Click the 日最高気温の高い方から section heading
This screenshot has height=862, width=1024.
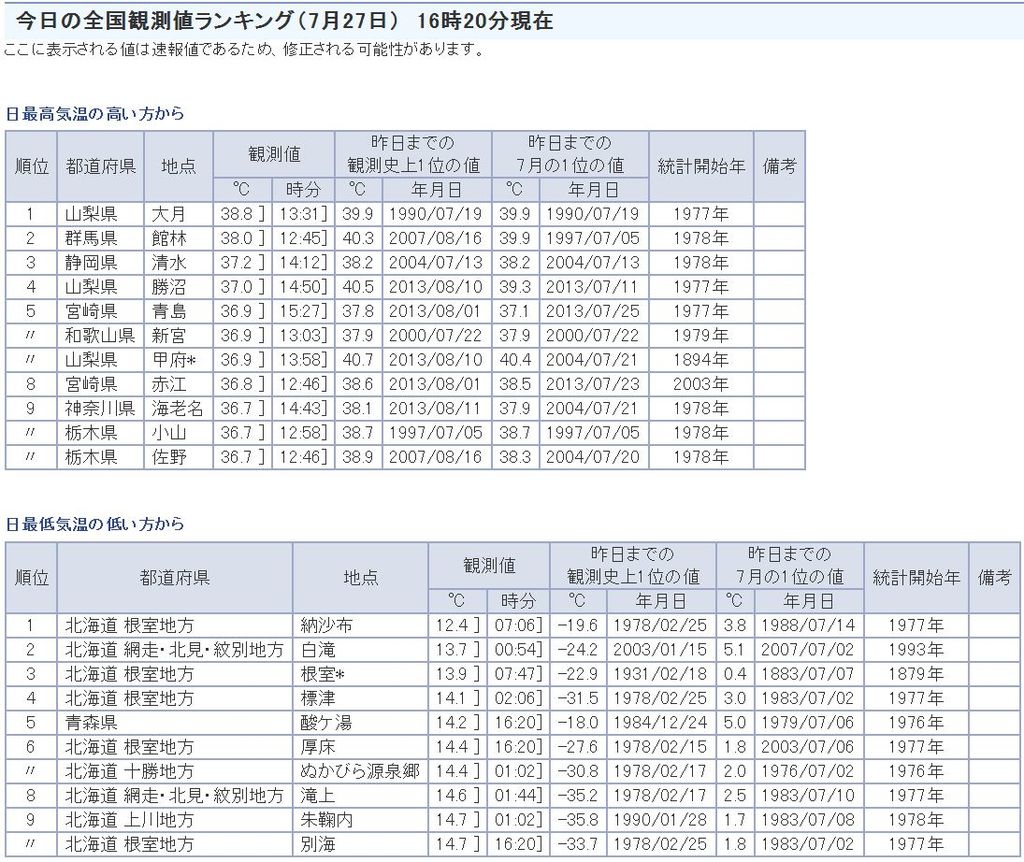tap(95, 114)
